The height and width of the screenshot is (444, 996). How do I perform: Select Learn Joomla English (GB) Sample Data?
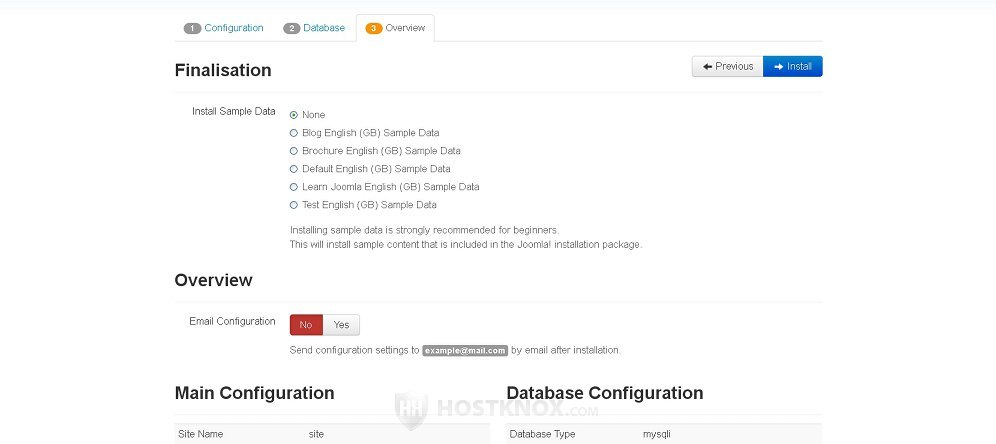click(294, 187)
